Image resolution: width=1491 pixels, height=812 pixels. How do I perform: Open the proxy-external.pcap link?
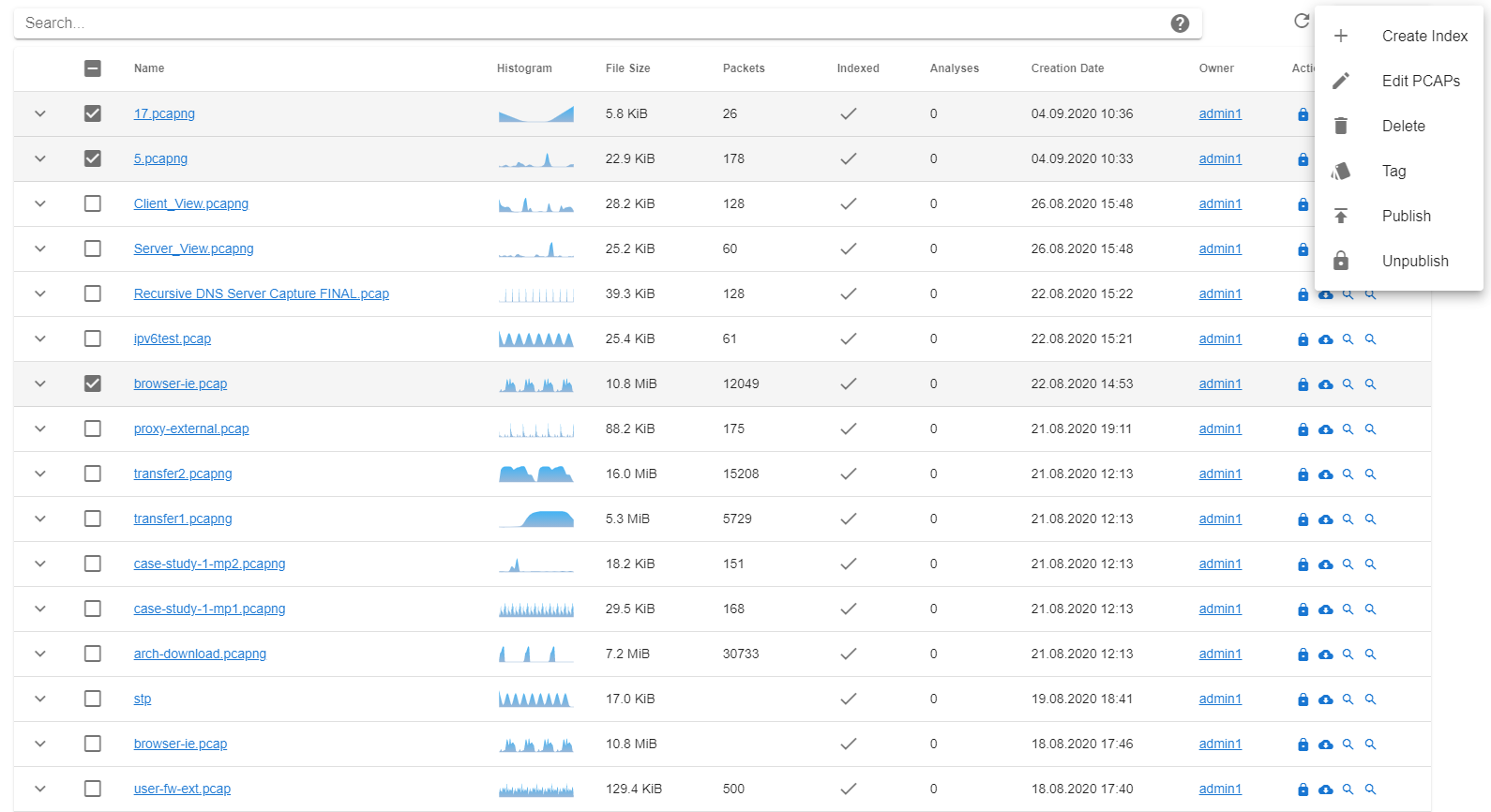coord(191,429)
